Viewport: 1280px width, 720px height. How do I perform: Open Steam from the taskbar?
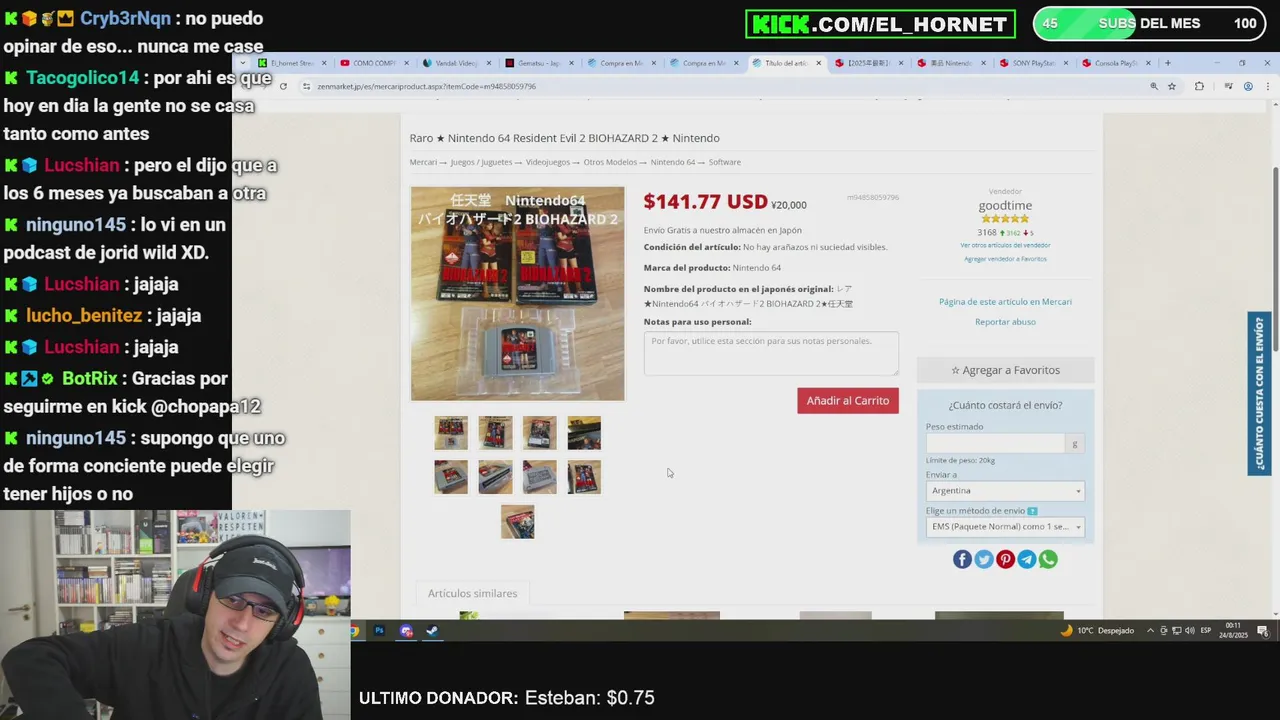pyautogui.click(x=432, y=631)
